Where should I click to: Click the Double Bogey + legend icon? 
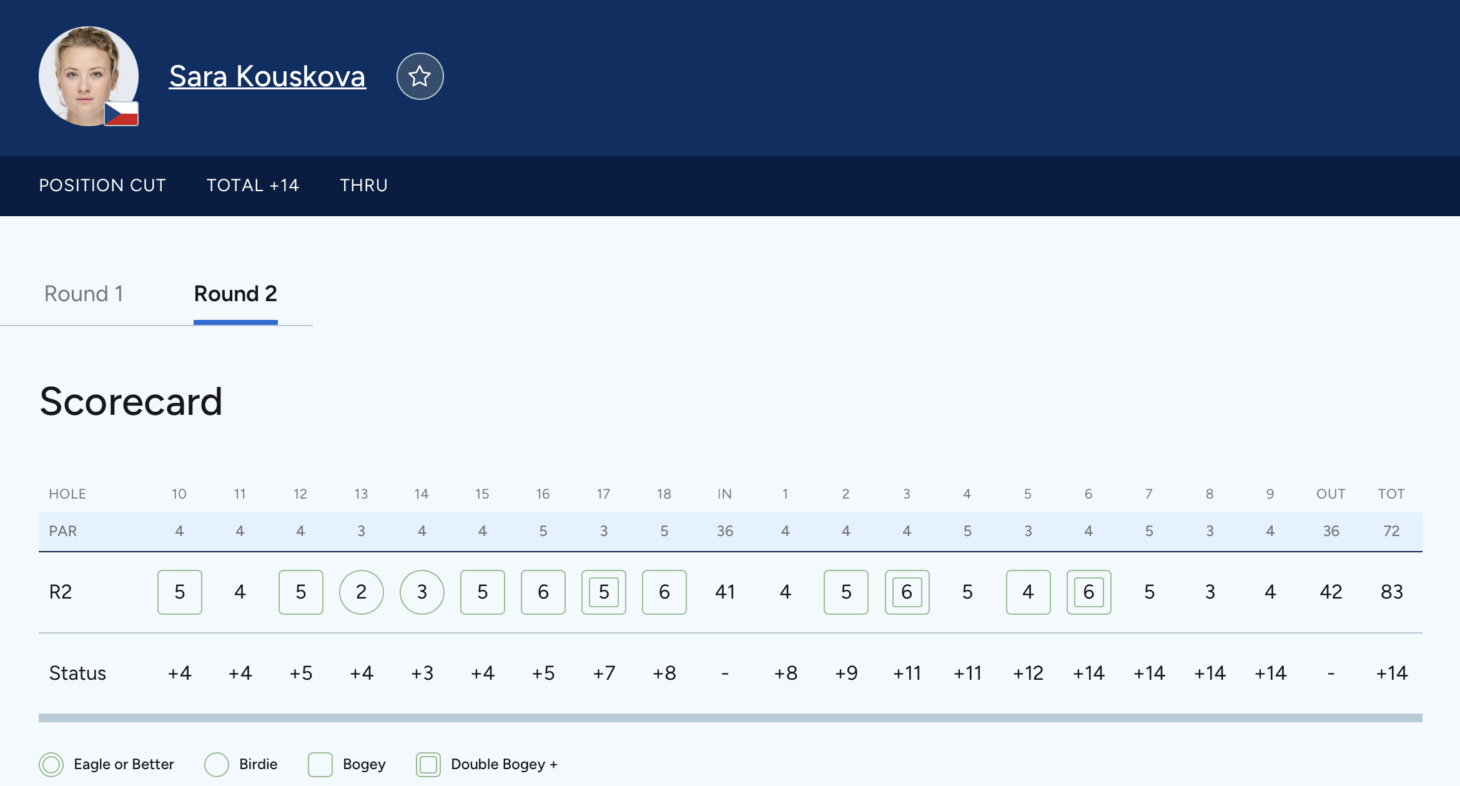pyautogui.click(x=428, y=765)
